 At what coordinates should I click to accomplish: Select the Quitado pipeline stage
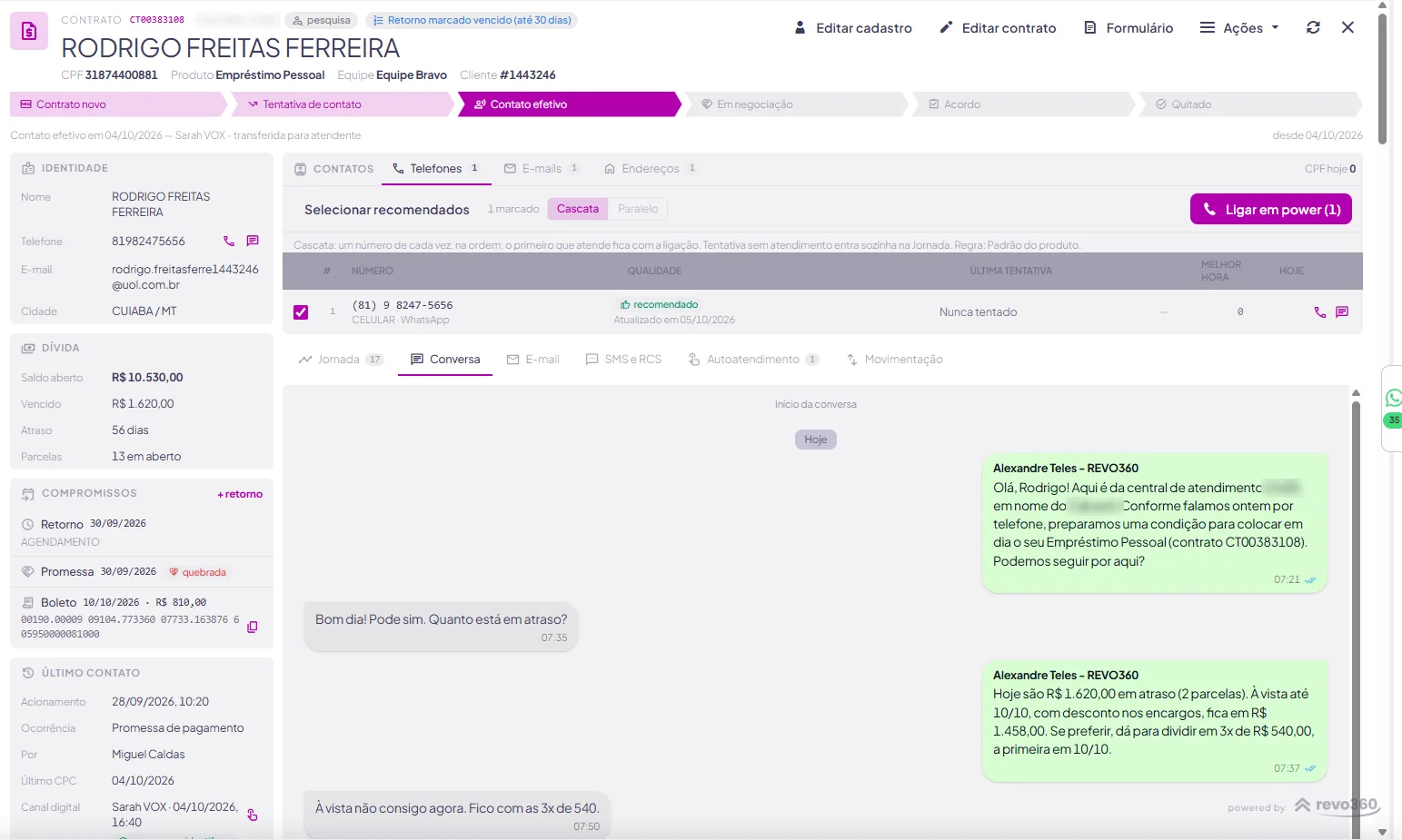(x=1250, y=104)
